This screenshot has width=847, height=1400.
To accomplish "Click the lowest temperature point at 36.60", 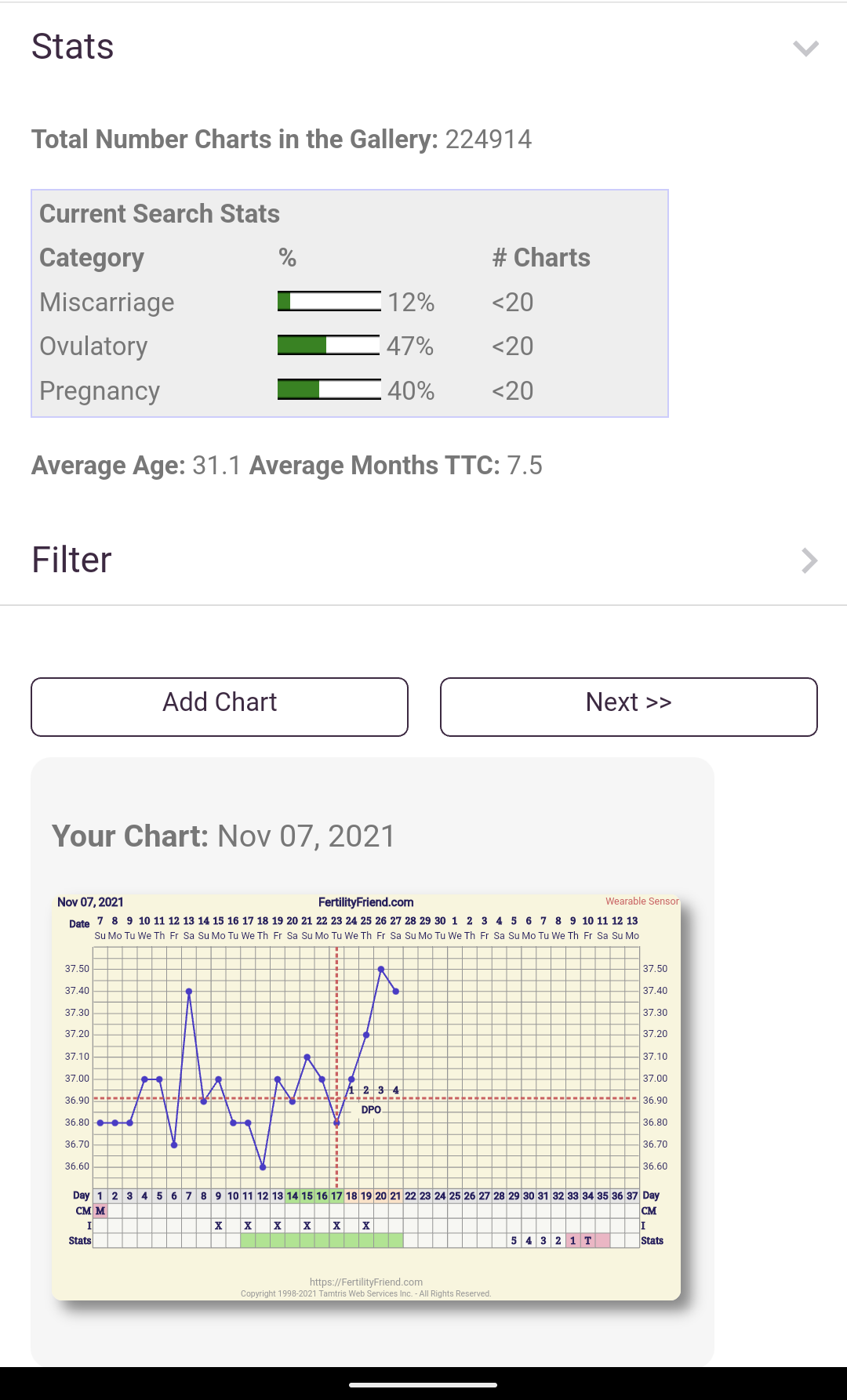I will point(263,1167).
